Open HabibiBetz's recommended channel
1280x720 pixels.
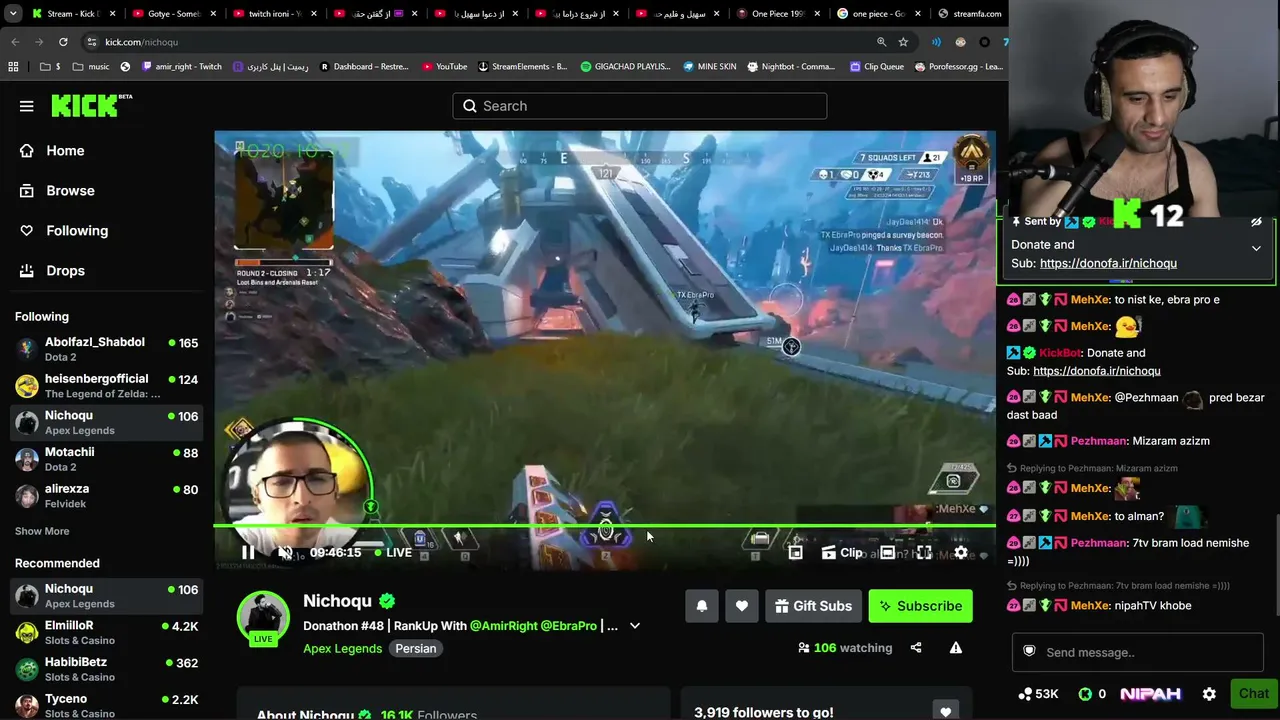click(x=107, y=670)
